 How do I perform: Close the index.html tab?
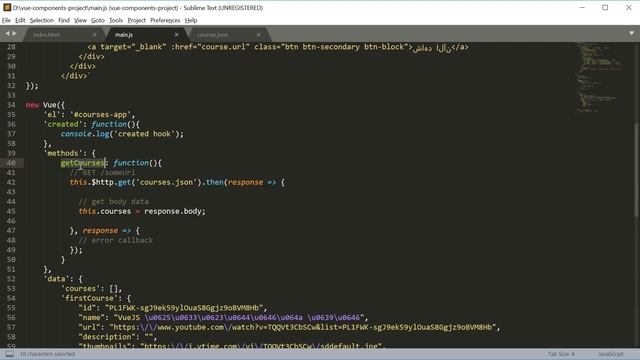pyautogui.click(x=94, y=35)
